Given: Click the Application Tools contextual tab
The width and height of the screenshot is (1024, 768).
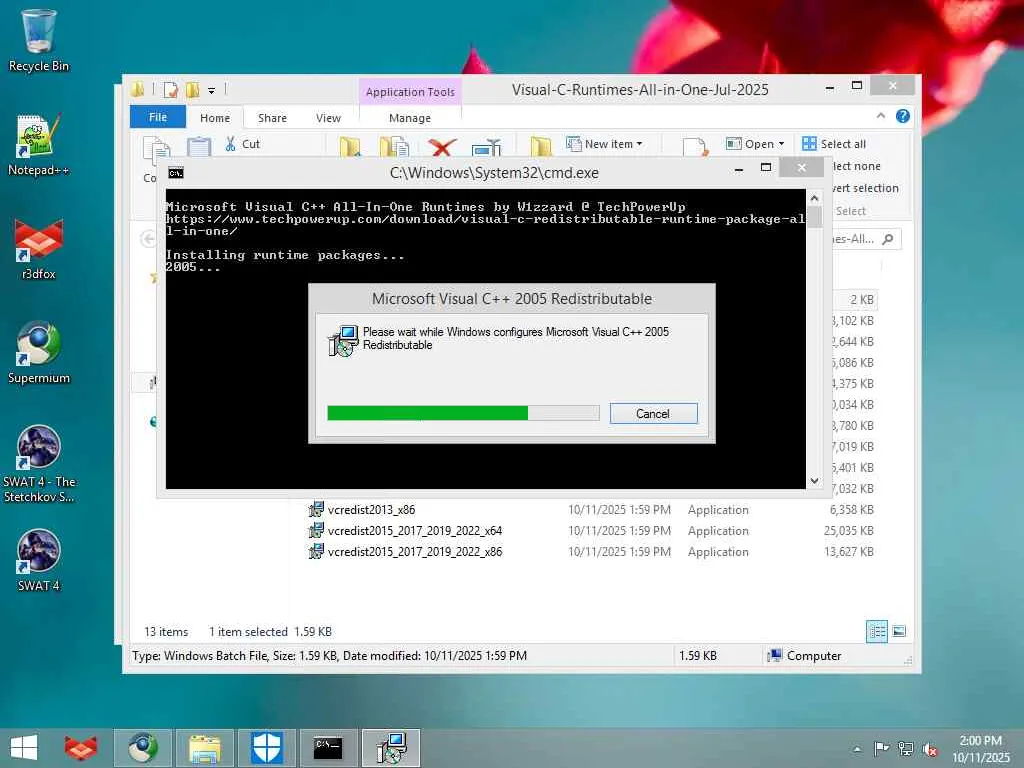Looking at the screenshot, I should pyautogui.click(x=410, y=92).
